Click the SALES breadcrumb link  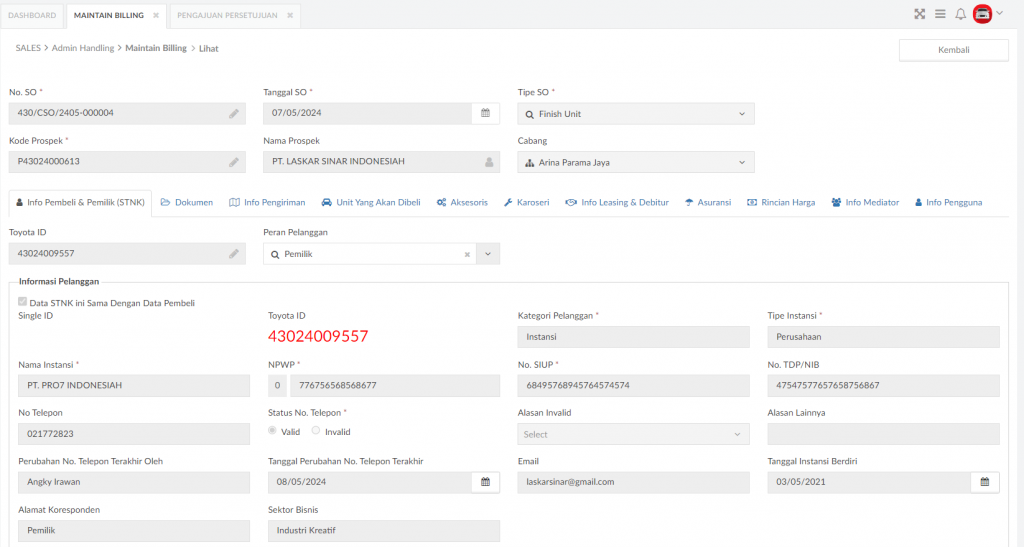(x=28, y=48)
